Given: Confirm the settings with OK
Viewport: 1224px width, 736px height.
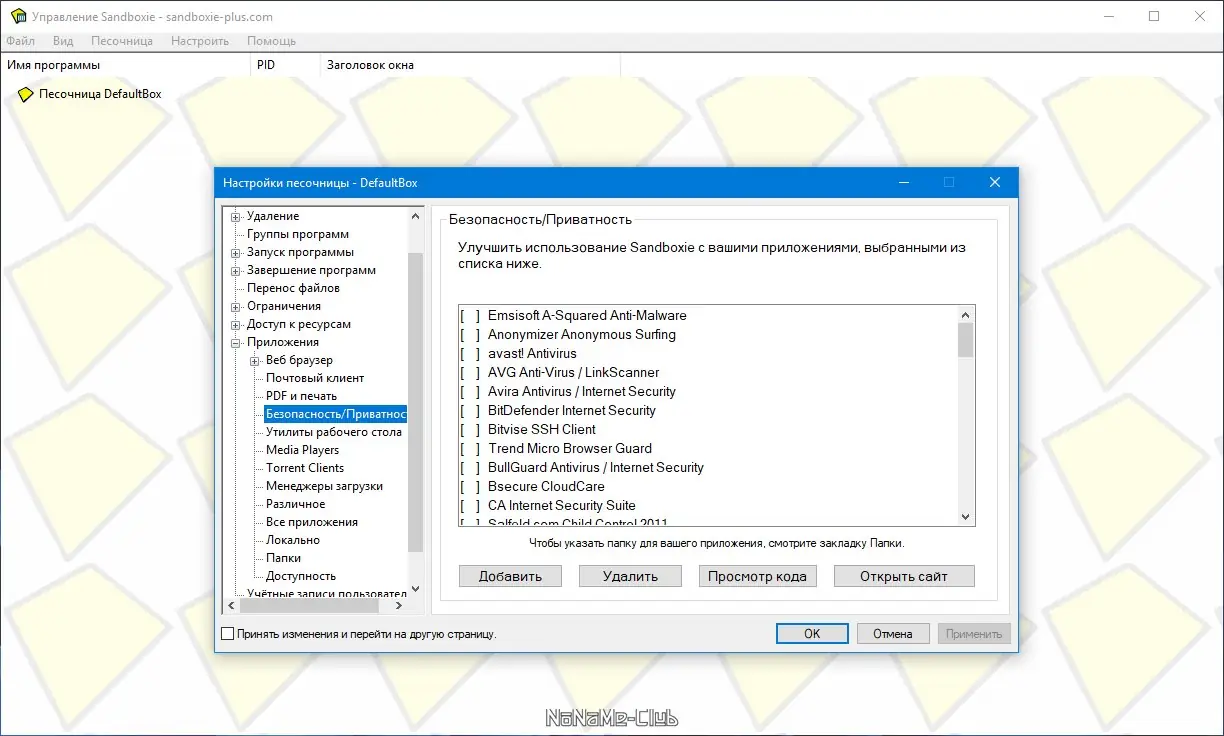Looking at the screenshot, I should pyautogui.click(x=812, y=634).
